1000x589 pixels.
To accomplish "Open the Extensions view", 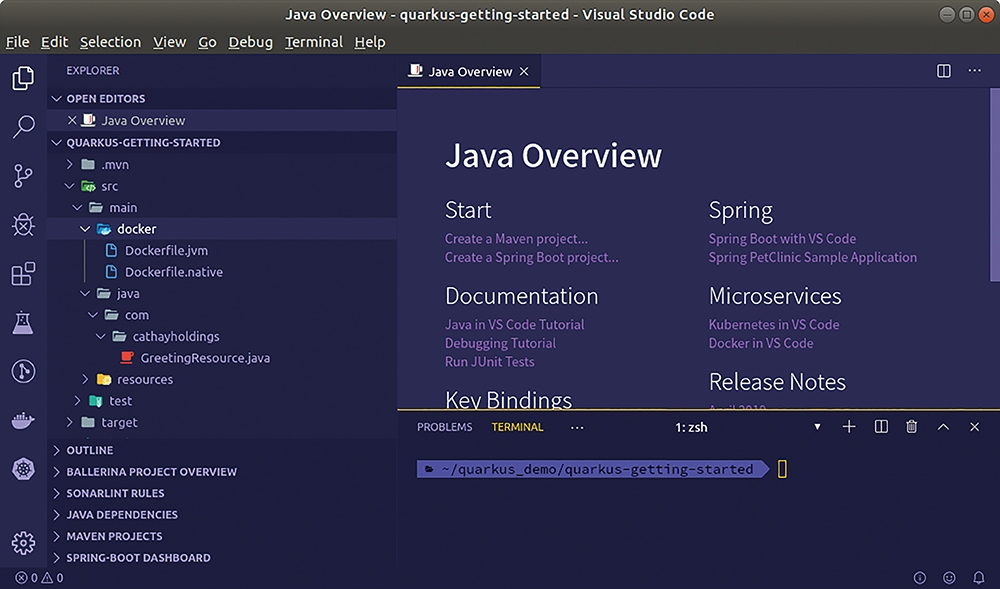I will (x=23, y=273).
